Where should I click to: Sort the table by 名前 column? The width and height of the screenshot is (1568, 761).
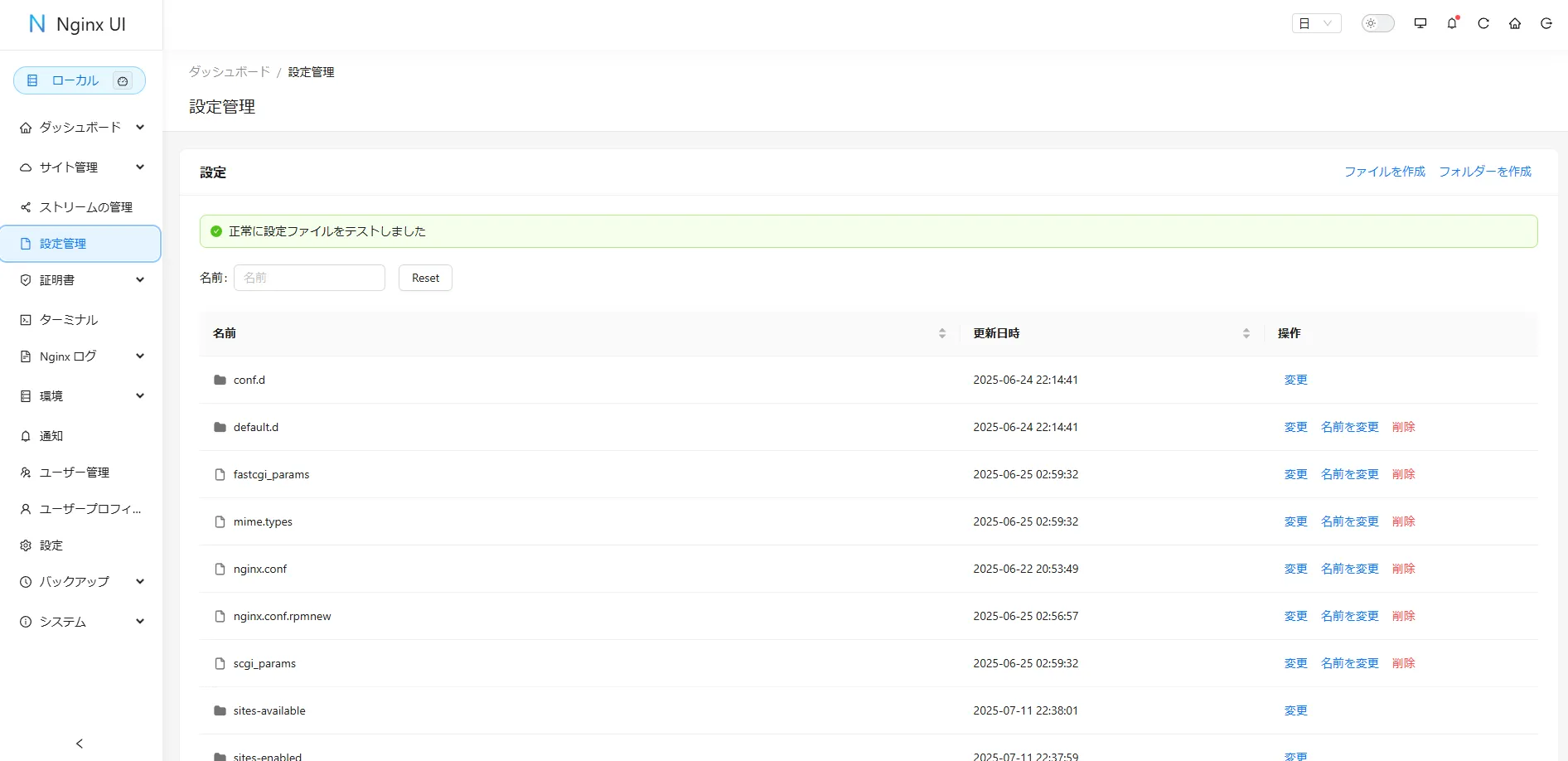click(942, 333)
